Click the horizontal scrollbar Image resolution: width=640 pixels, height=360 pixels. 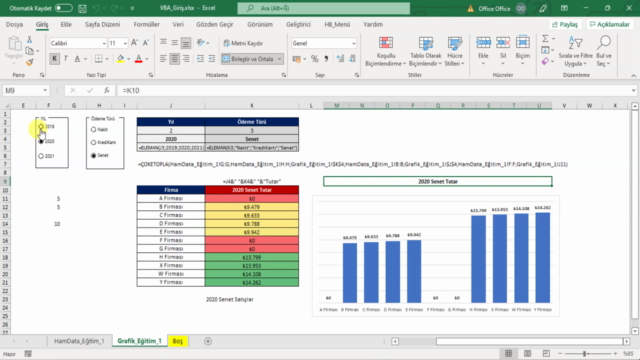pos(529,341)
